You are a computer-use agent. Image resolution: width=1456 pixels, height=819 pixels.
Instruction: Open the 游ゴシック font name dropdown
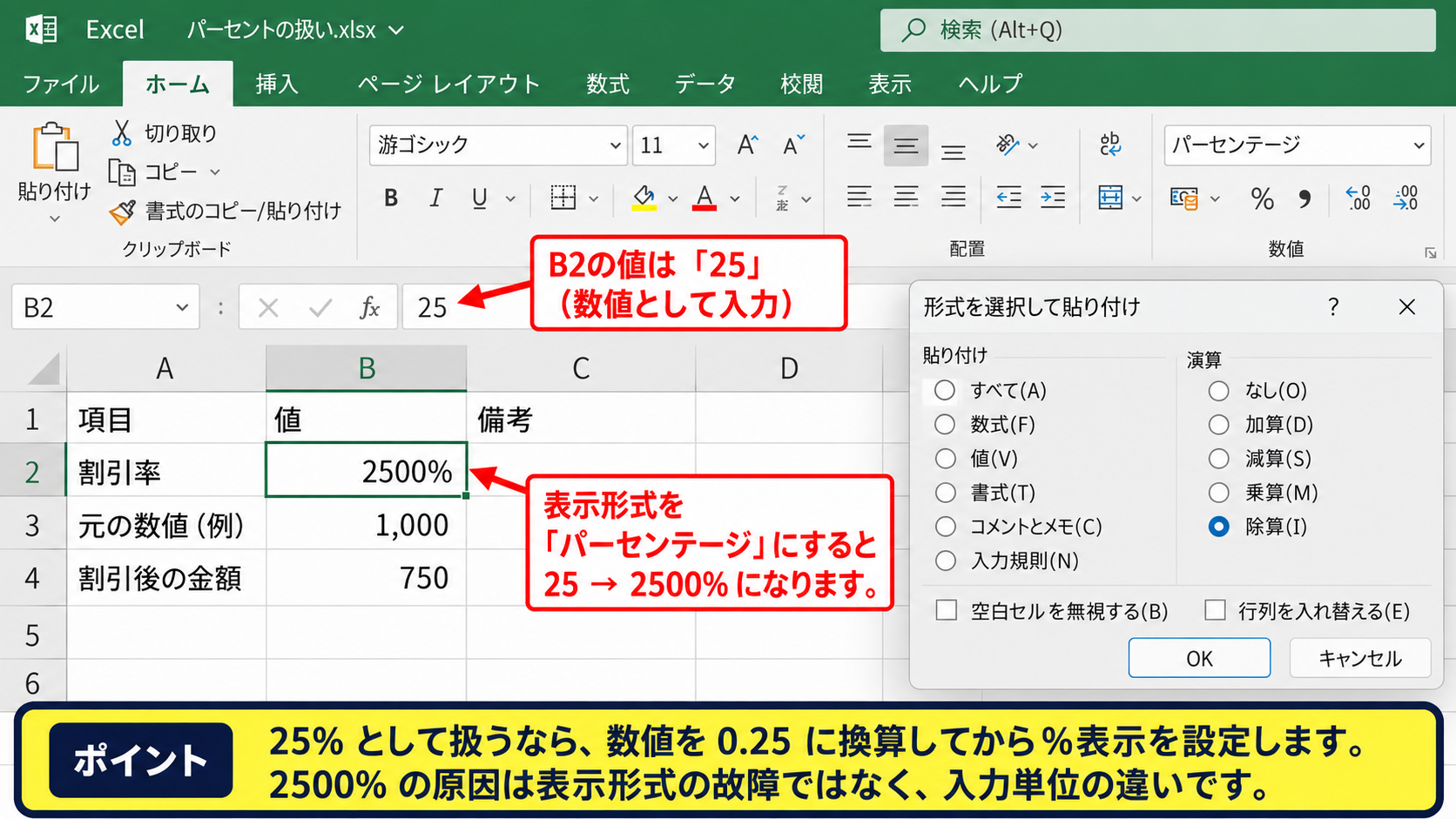tap(615, 145)
